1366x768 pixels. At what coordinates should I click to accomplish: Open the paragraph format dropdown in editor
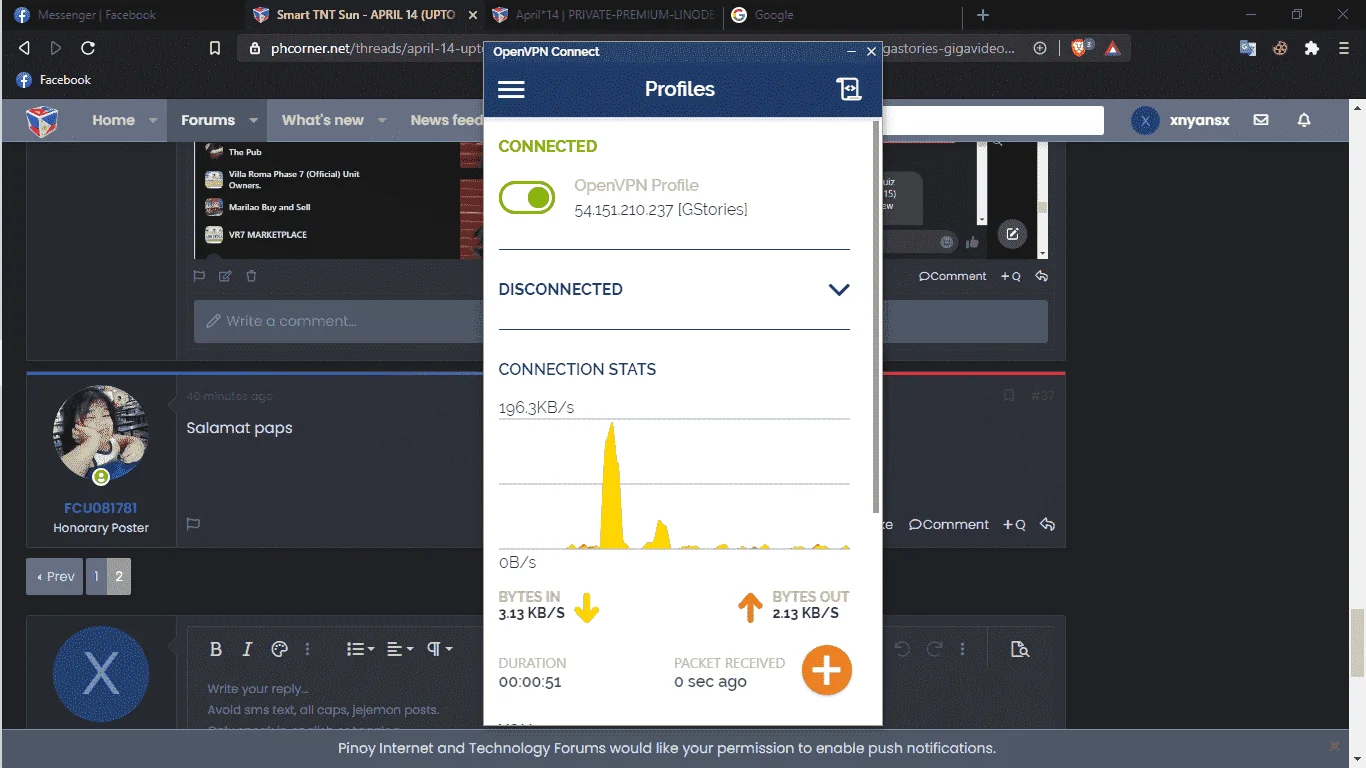(440, 649)
